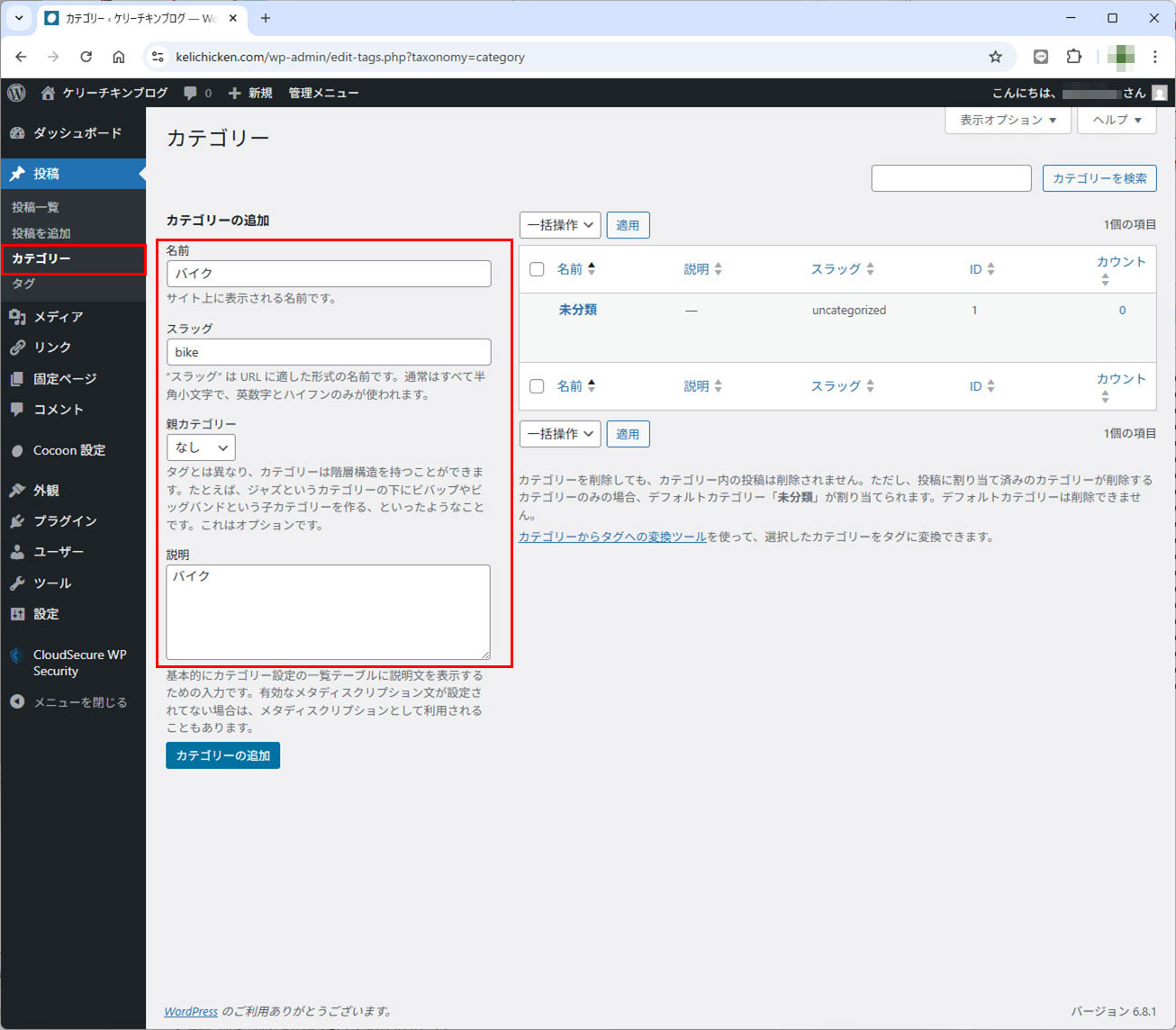Sort by カウント in table header

point(1120,269)
